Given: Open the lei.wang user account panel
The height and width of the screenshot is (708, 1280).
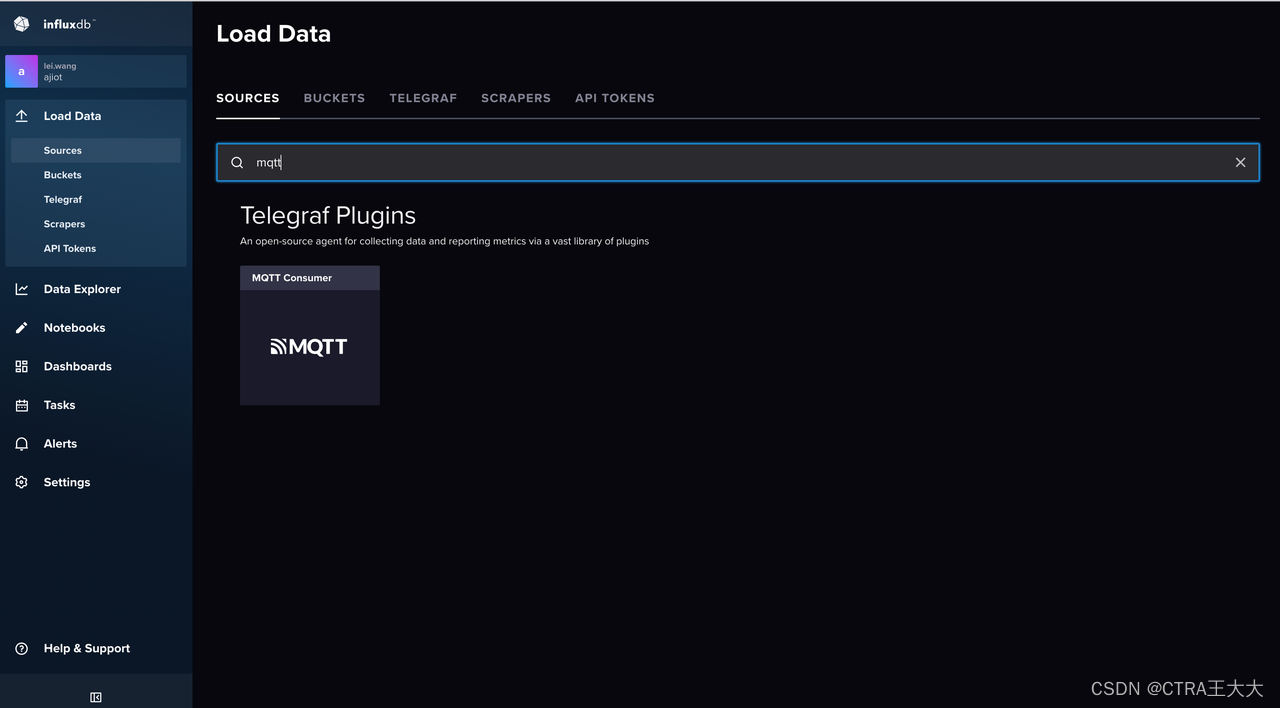Looking at the screenshot, I should [95, 71].
